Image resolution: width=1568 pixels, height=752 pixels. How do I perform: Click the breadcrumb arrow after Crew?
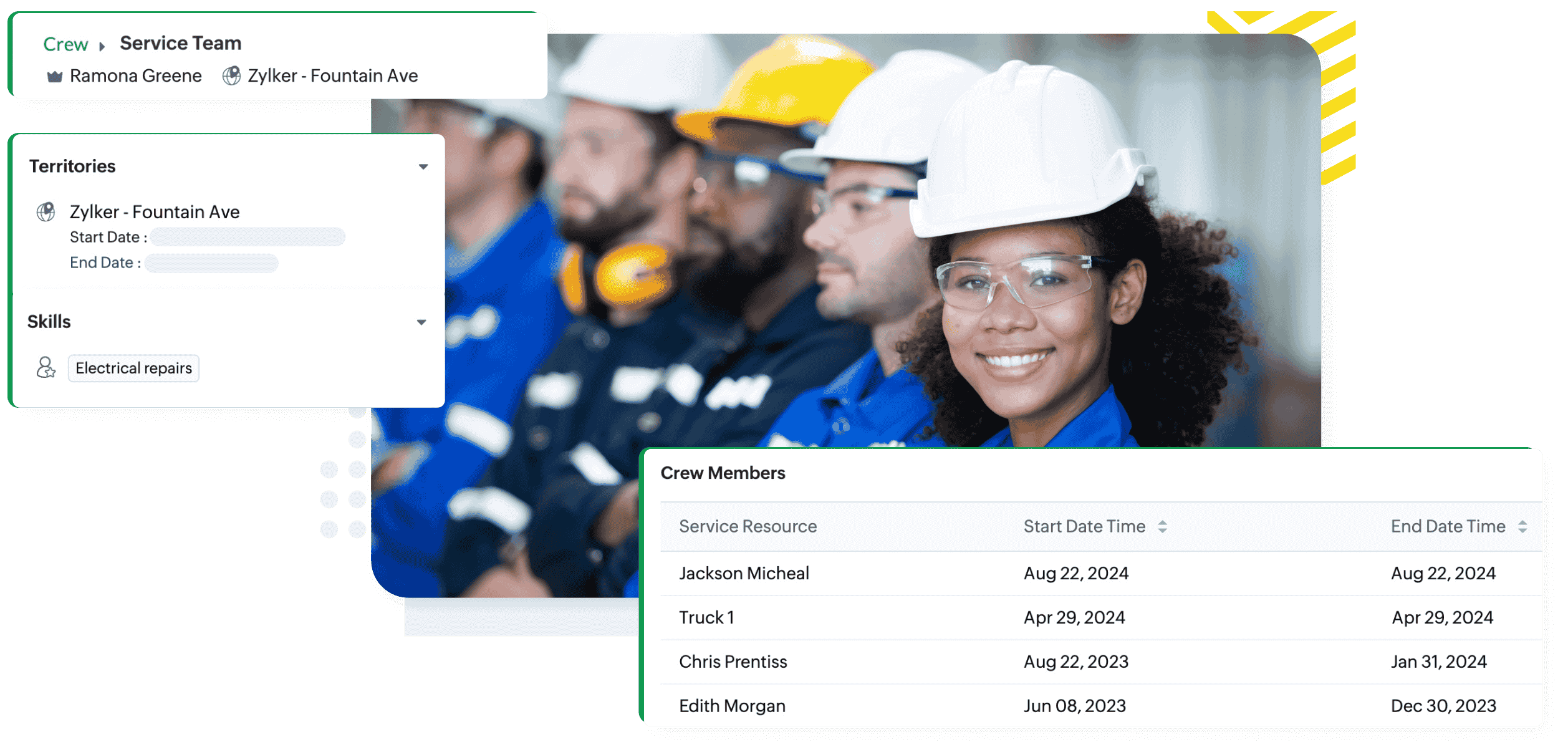pos(102,46)
